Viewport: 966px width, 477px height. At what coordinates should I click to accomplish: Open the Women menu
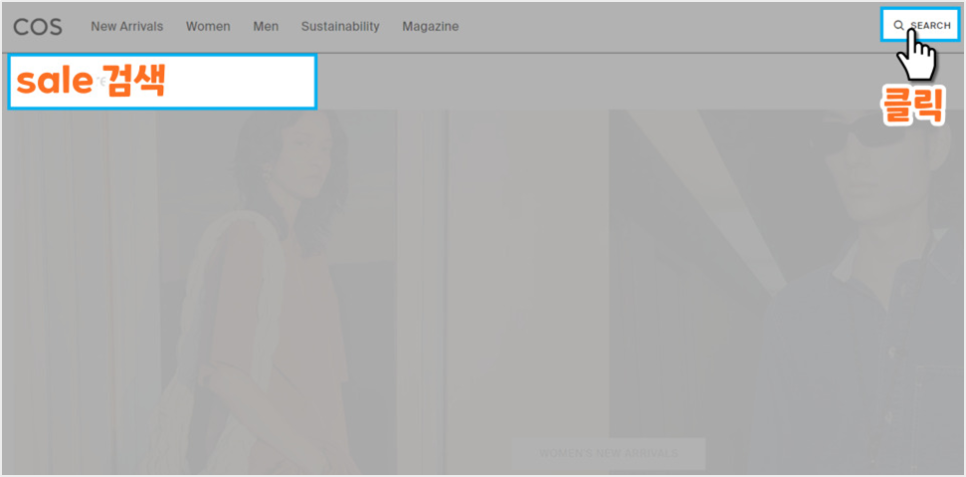tap(208, 26)
